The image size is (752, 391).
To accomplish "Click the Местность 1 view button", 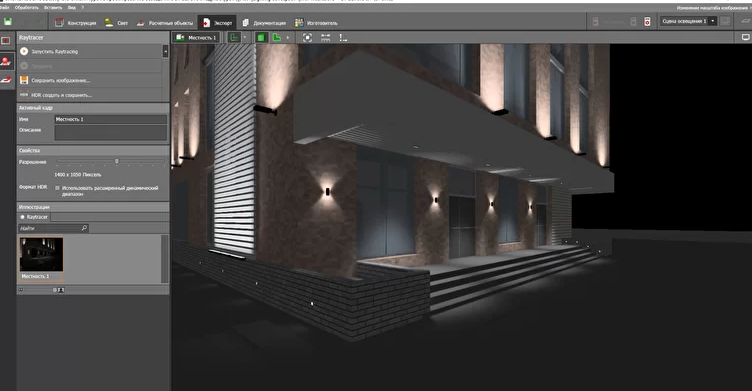I will (x=196, y=37).
